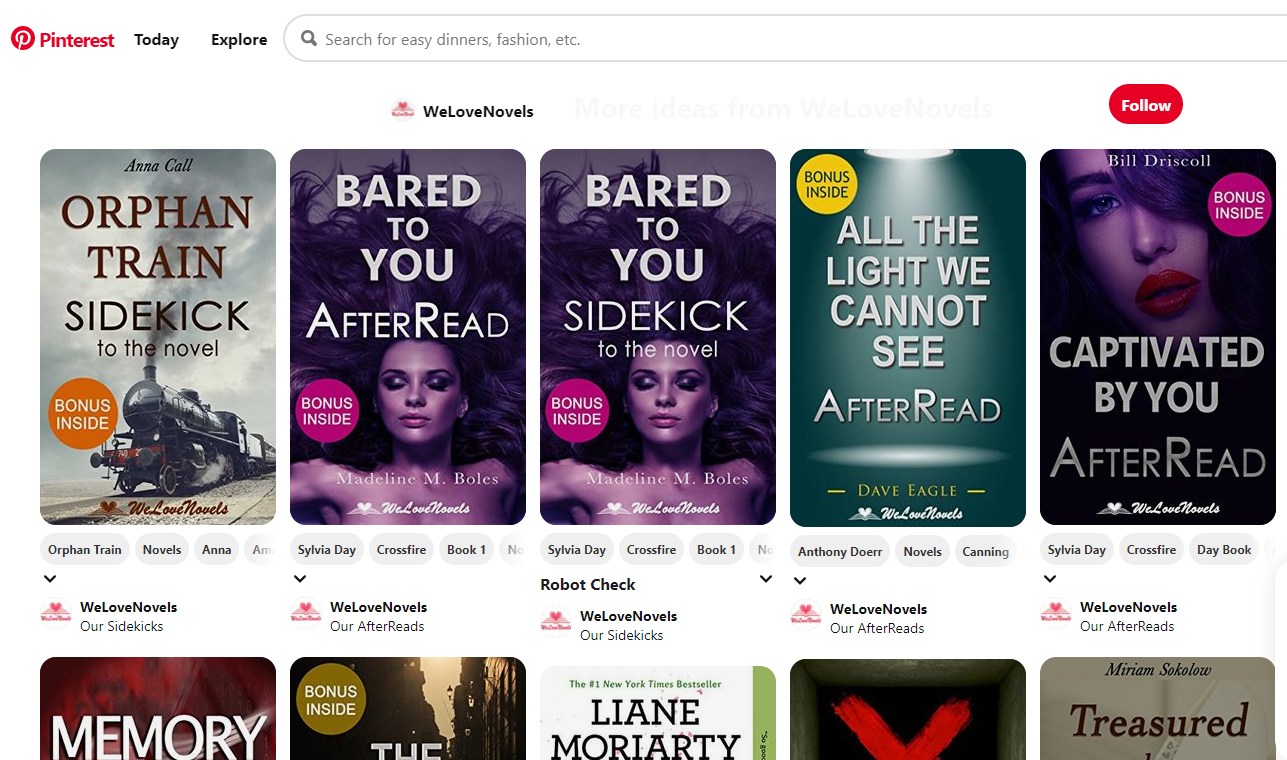Image resolution: width=1287 pixels, height=760 pixels.
Task: Expand chevron under Captivated By You tags
Action: point(1049,578)
